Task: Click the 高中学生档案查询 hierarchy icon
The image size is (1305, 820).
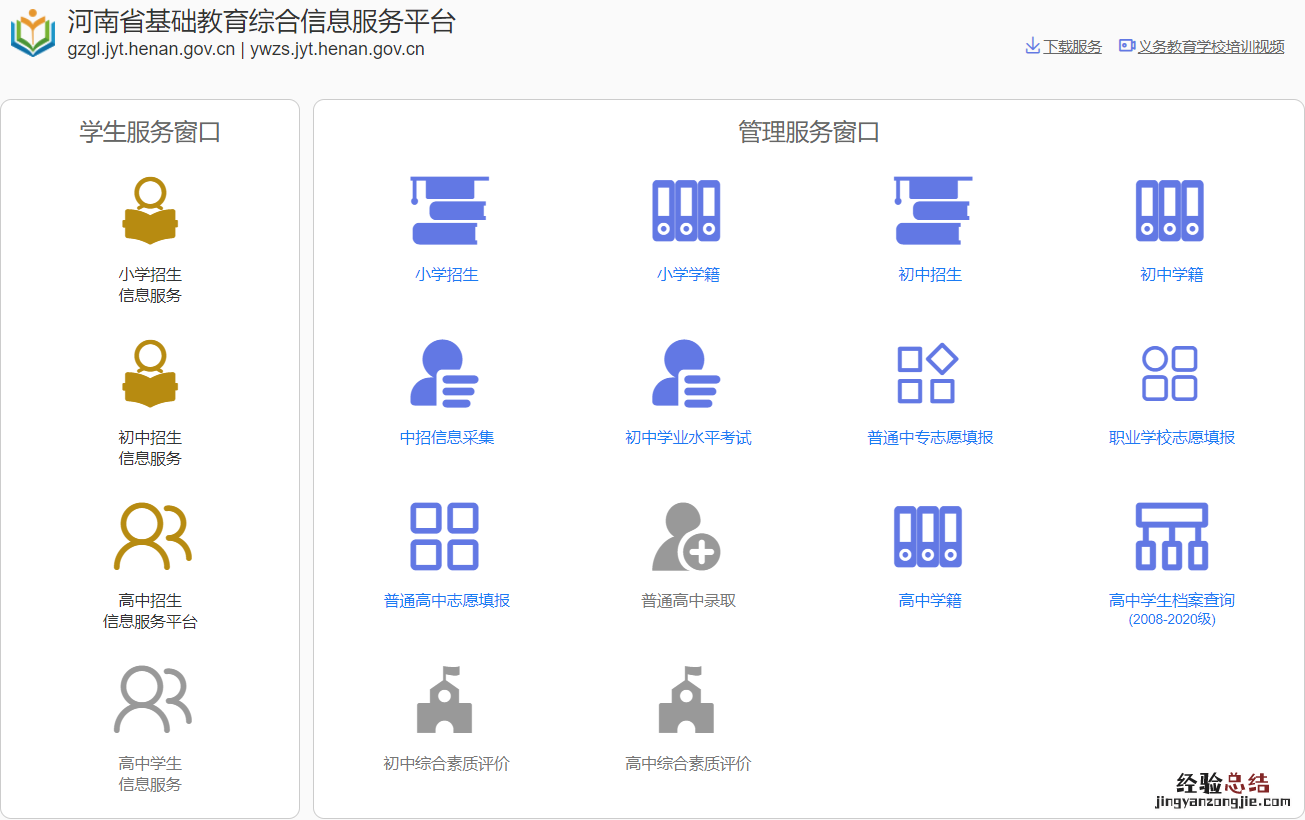Action: pos(1171,537)
